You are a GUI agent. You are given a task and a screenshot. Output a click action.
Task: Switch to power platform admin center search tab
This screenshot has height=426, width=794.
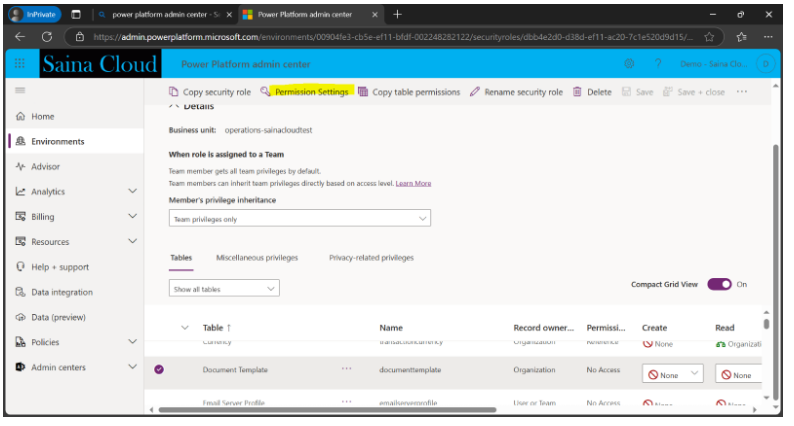(165, 15)
